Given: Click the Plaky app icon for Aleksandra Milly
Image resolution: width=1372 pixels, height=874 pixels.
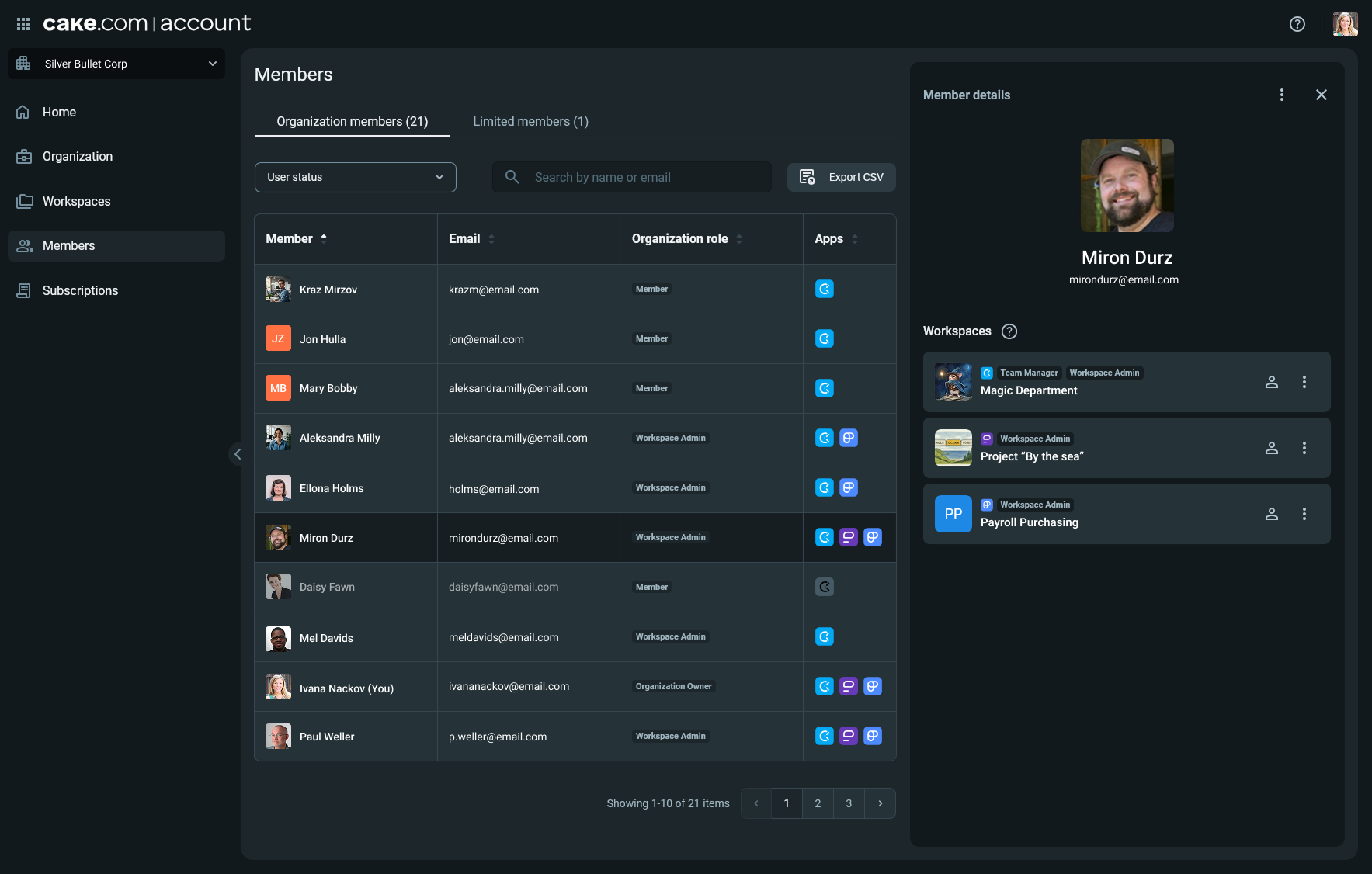Looking at the screenshot, I should click(x=849, y=439).
